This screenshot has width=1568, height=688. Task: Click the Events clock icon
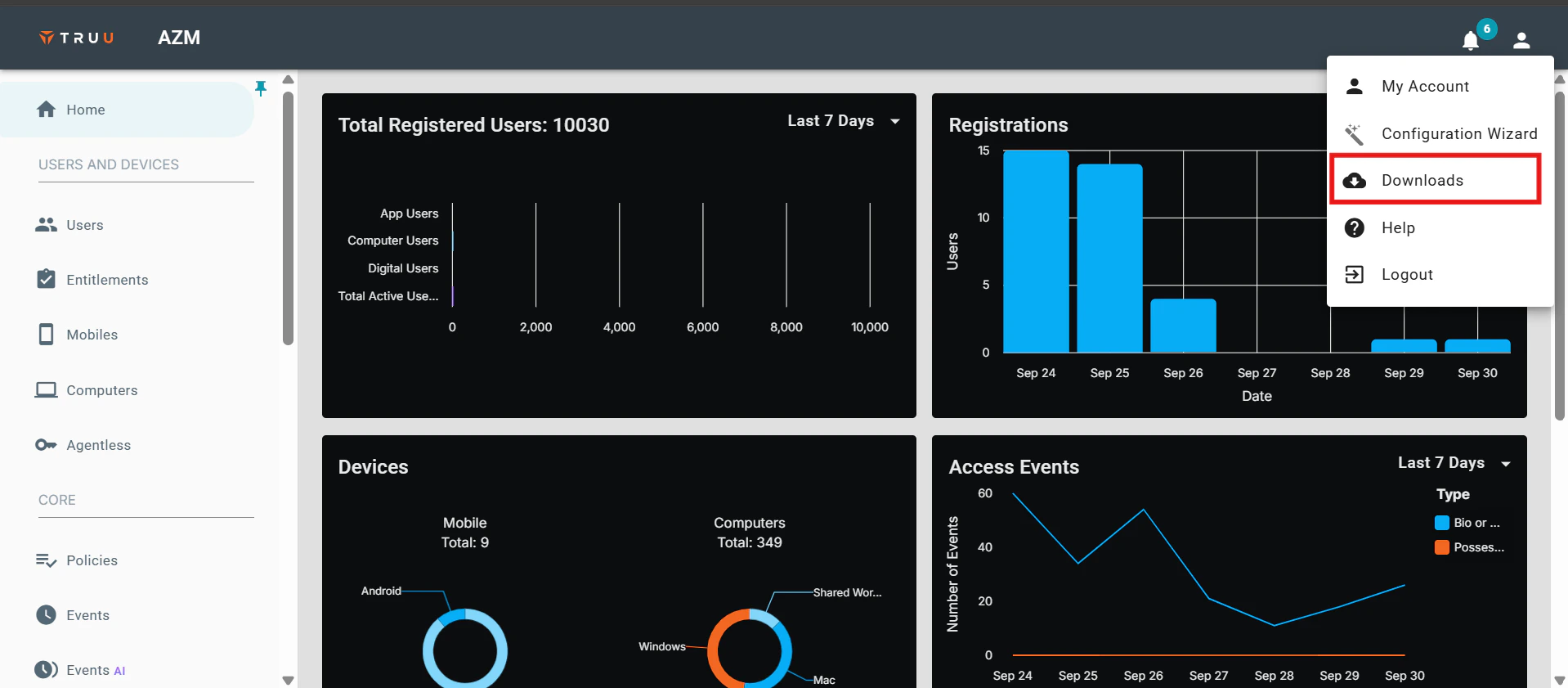[x=47, y=614]
